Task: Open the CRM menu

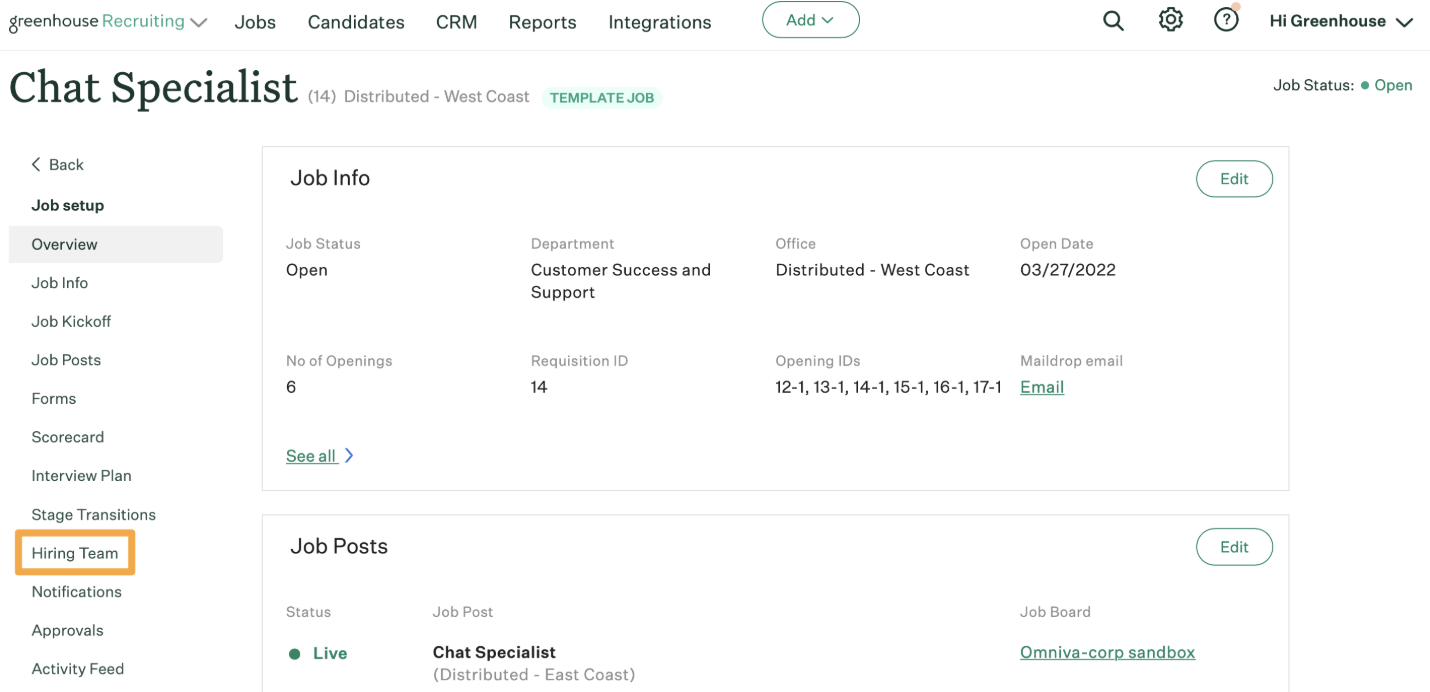Action: pyautogui.click(x=456, y=22)
